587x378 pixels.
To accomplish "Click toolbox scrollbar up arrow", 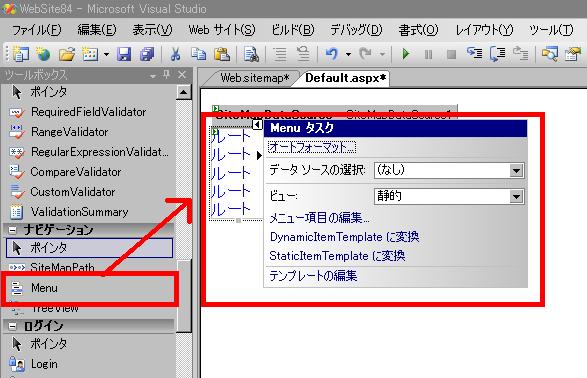I will pyautogui.click(x=184, y=92).
